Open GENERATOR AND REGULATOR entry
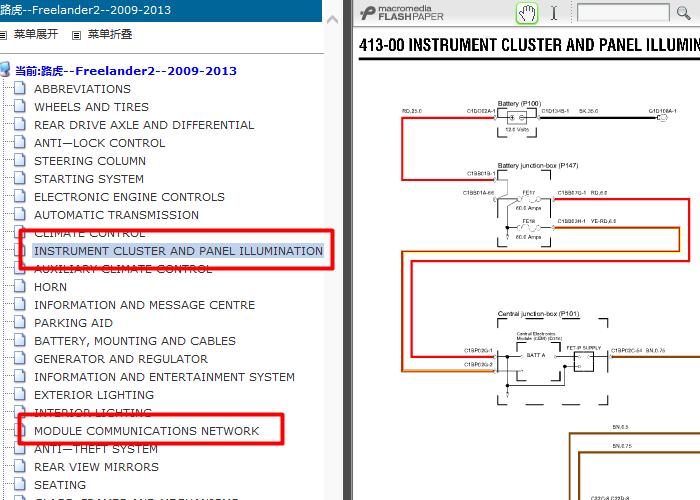700x500 pixels. [121, 359]
